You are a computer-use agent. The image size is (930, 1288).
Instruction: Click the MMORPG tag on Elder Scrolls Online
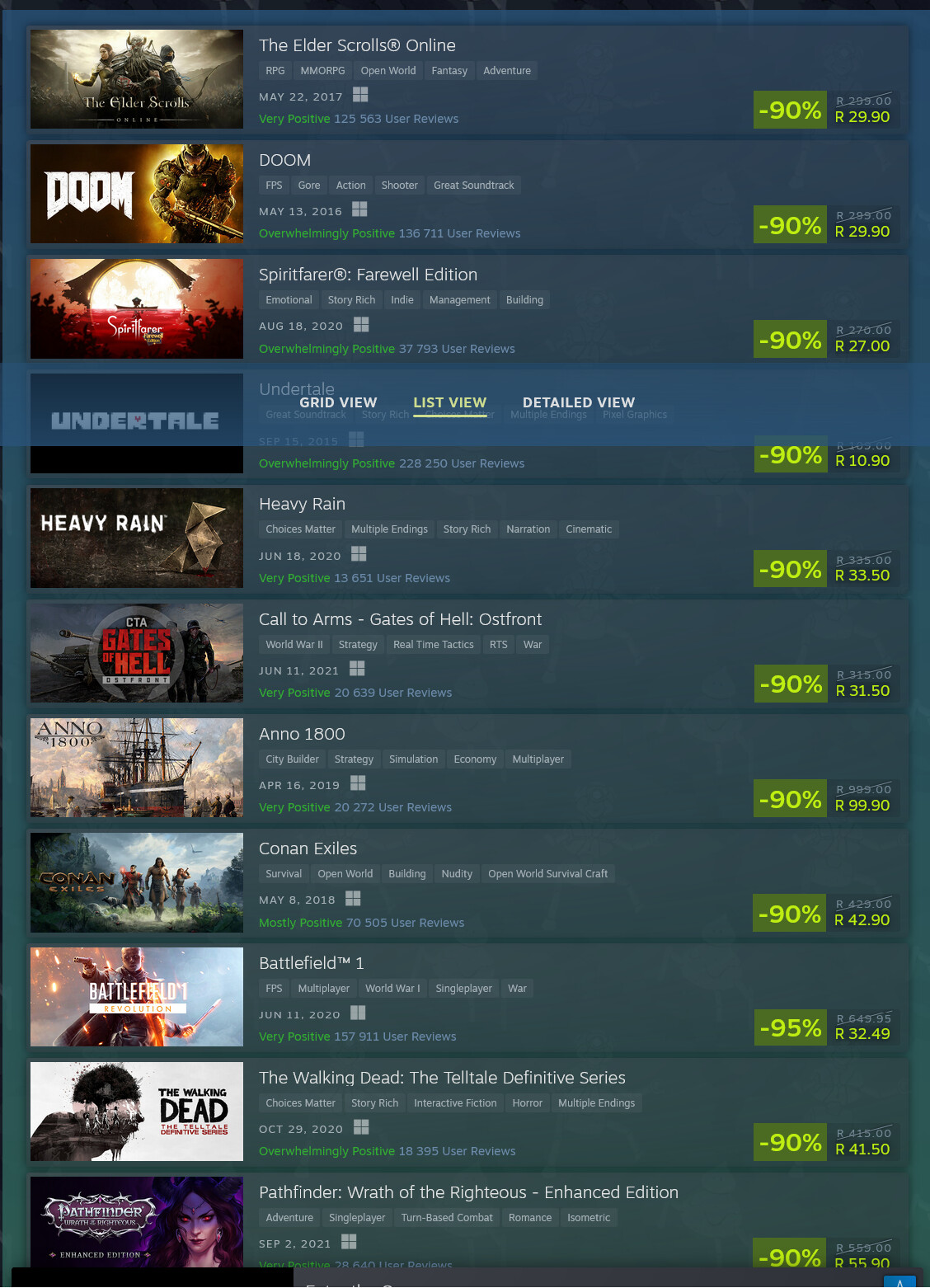point(322,71)
